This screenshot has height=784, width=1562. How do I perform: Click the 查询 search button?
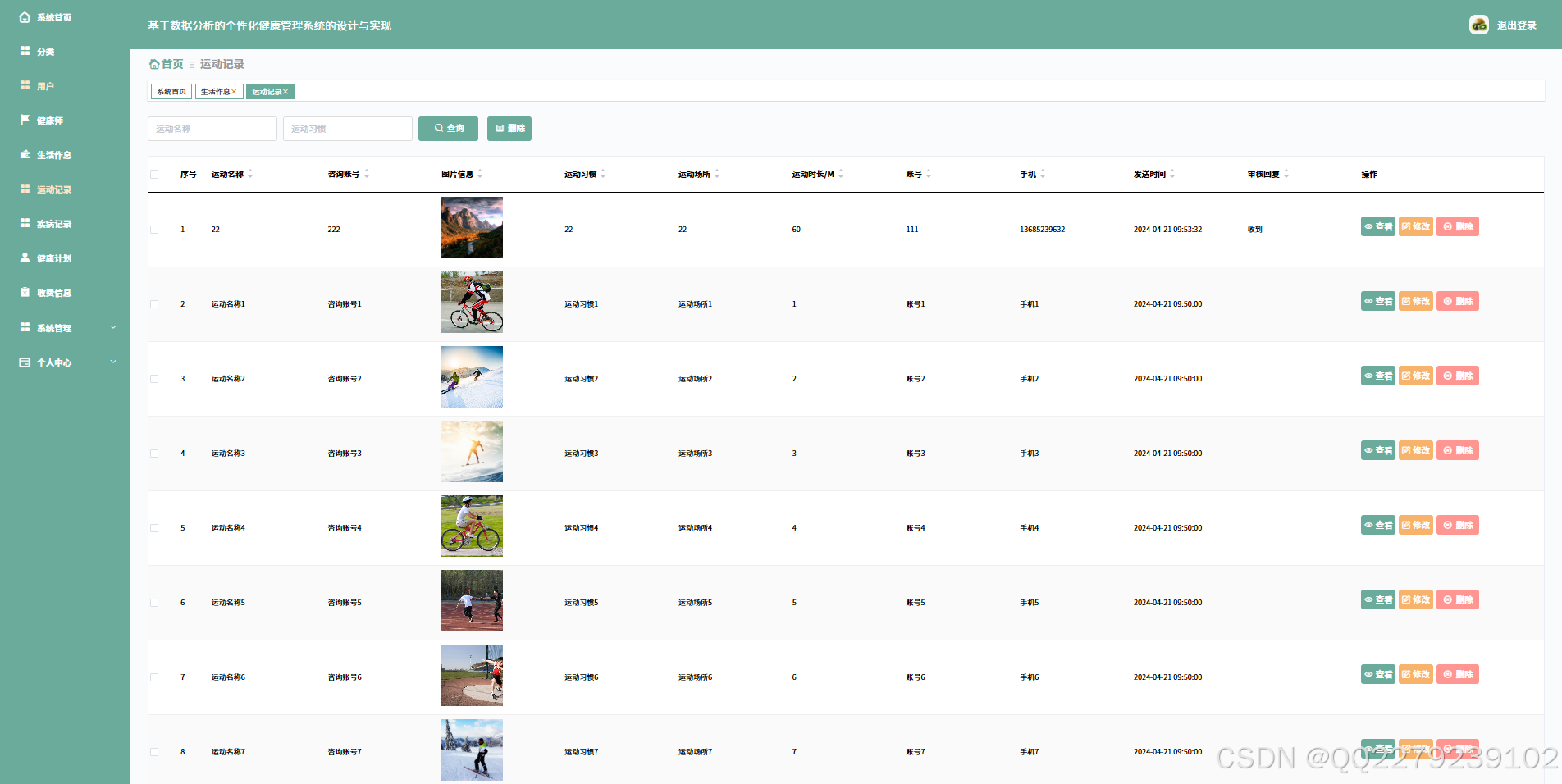pyautogui.click(x=448, y=129)
